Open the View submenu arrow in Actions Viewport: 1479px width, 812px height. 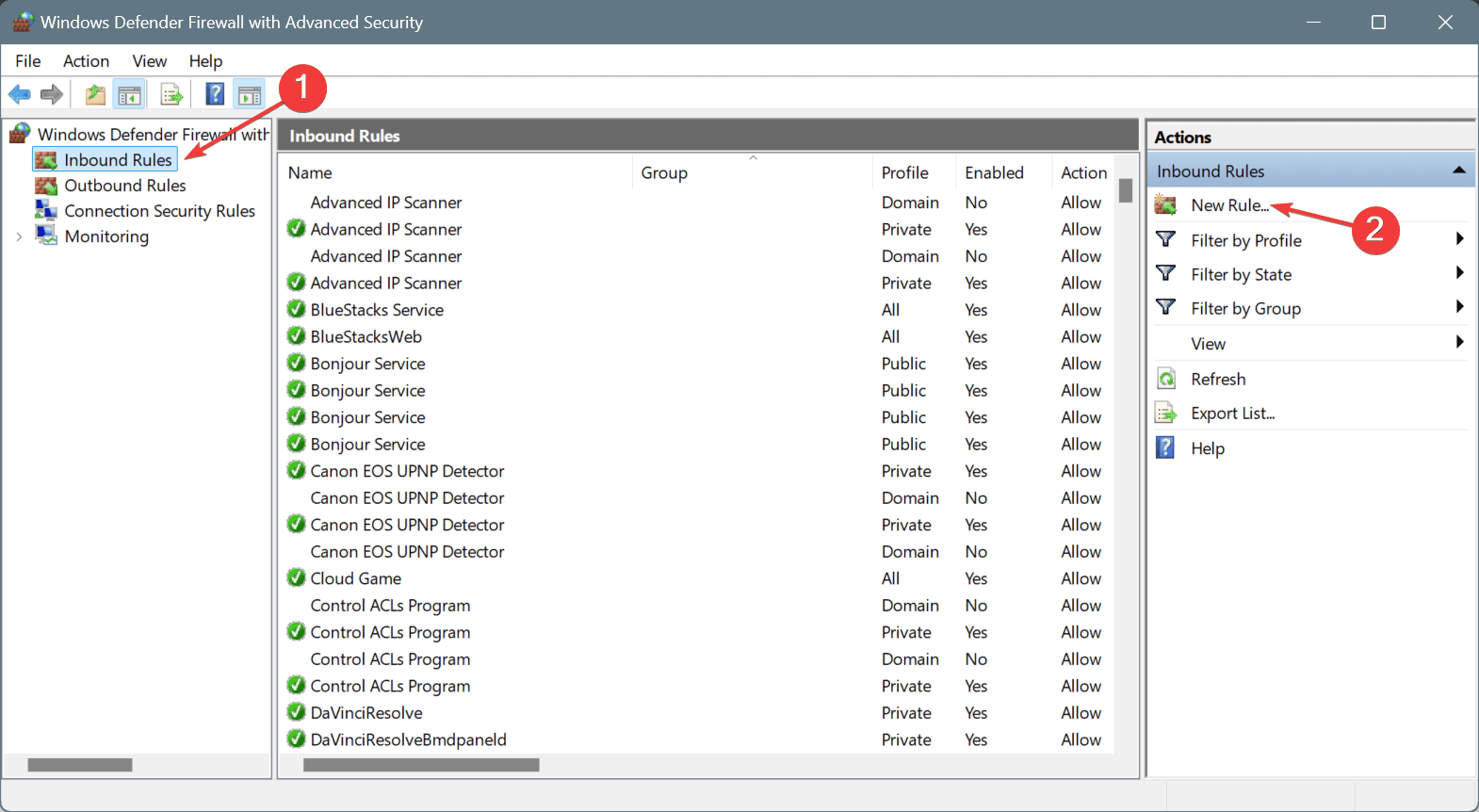pyautogui.click(x=1459, y=341)
